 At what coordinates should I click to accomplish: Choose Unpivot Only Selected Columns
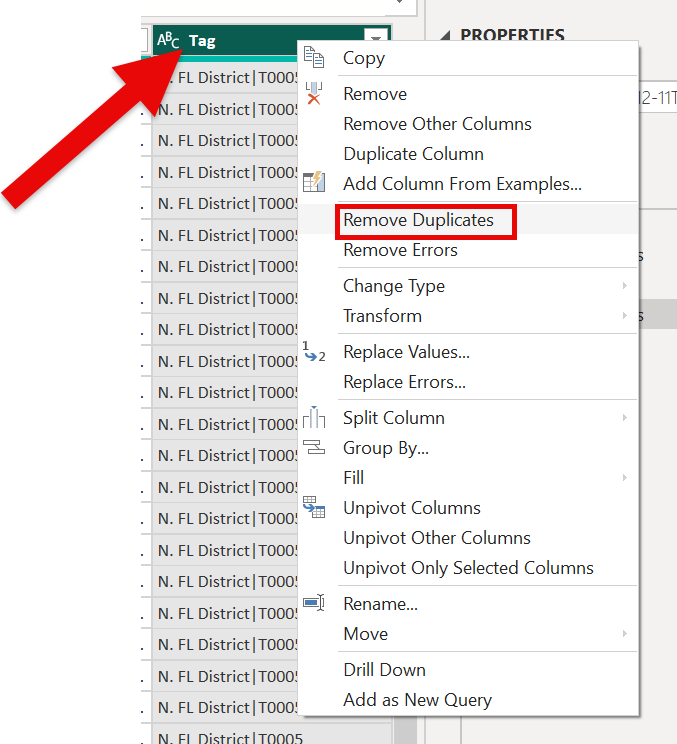pos(468,568)
